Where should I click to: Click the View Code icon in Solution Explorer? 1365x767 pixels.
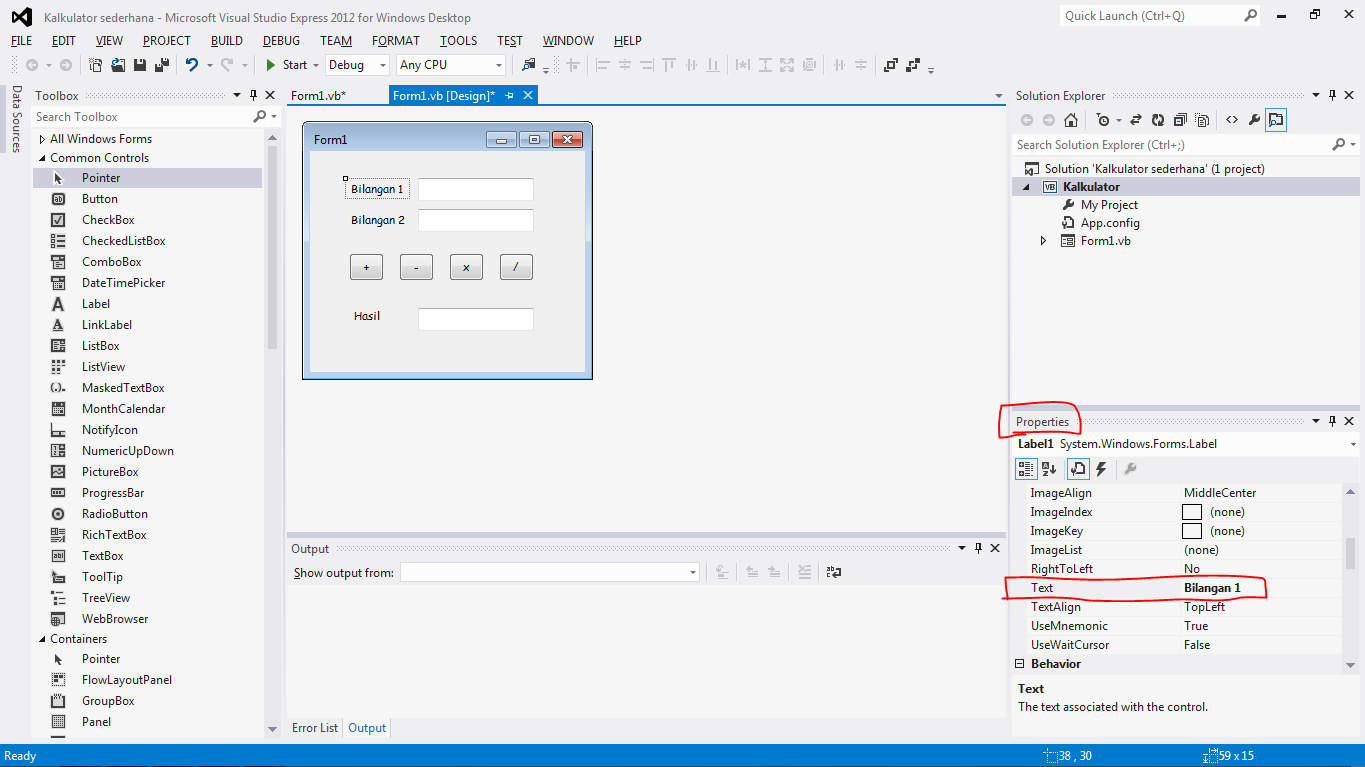tap(1232, 119)
